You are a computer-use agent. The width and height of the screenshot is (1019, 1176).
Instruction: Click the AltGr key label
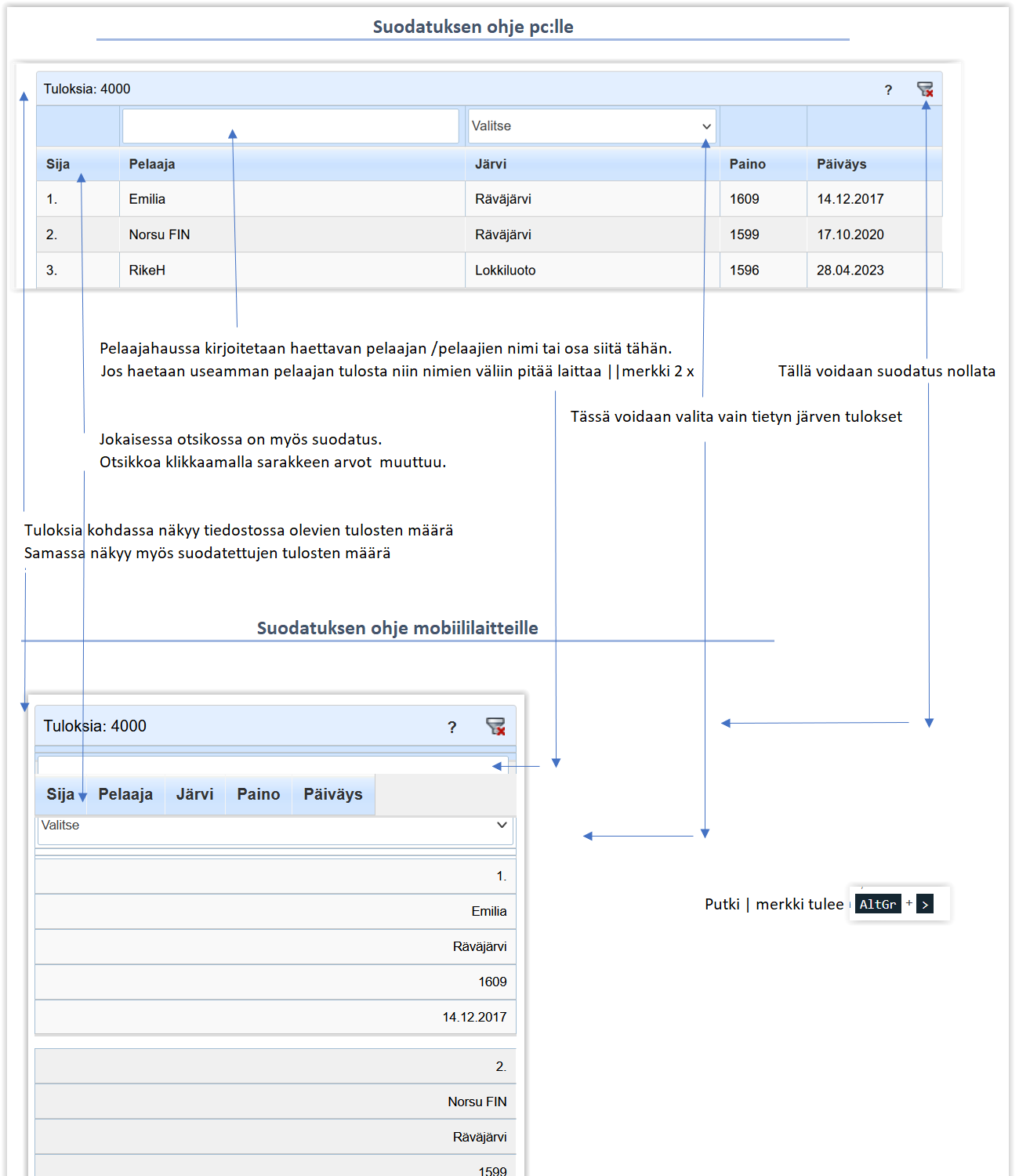click(x=878, y=904)
